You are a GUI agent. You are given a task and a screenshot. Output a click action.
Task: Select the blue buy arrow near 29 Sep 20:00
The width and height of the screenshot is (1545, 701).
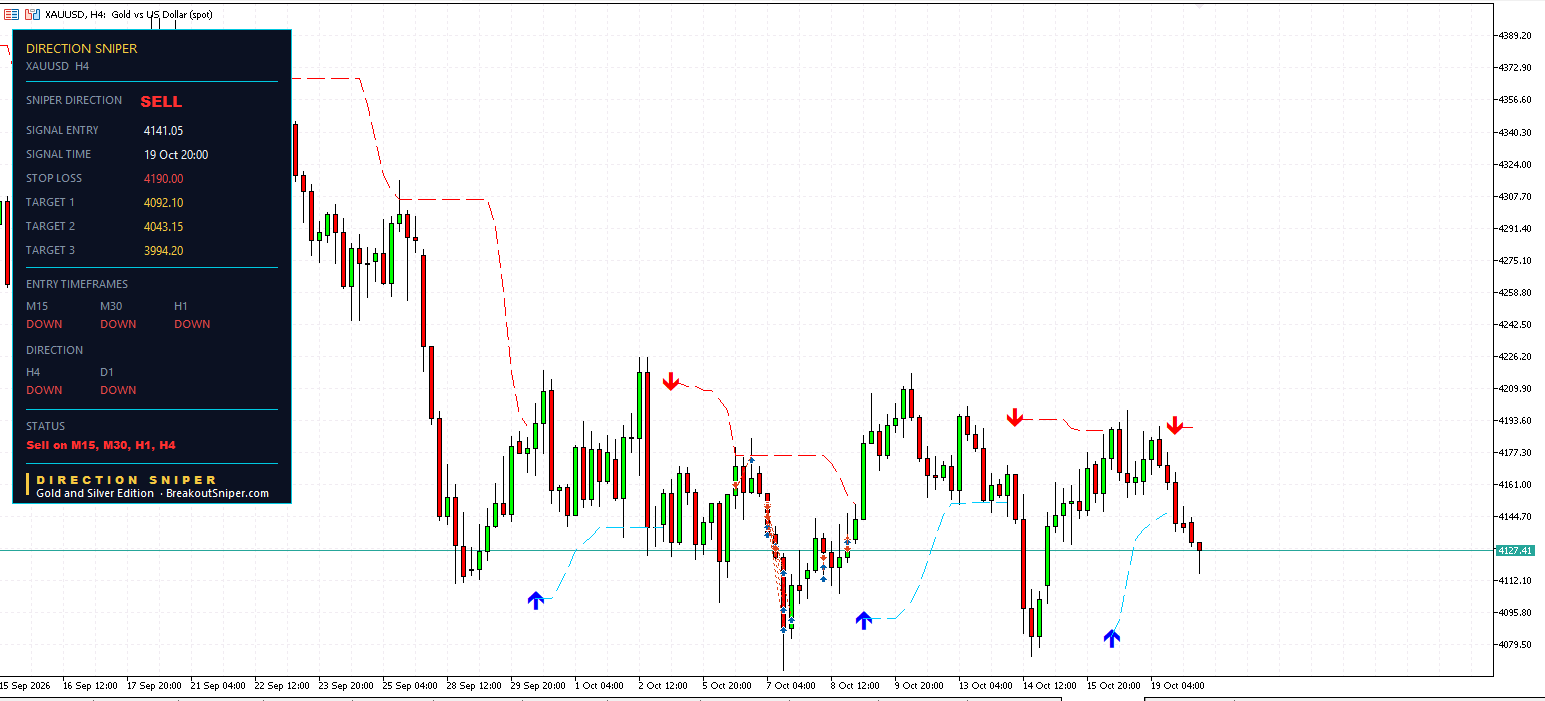(536, 600)
